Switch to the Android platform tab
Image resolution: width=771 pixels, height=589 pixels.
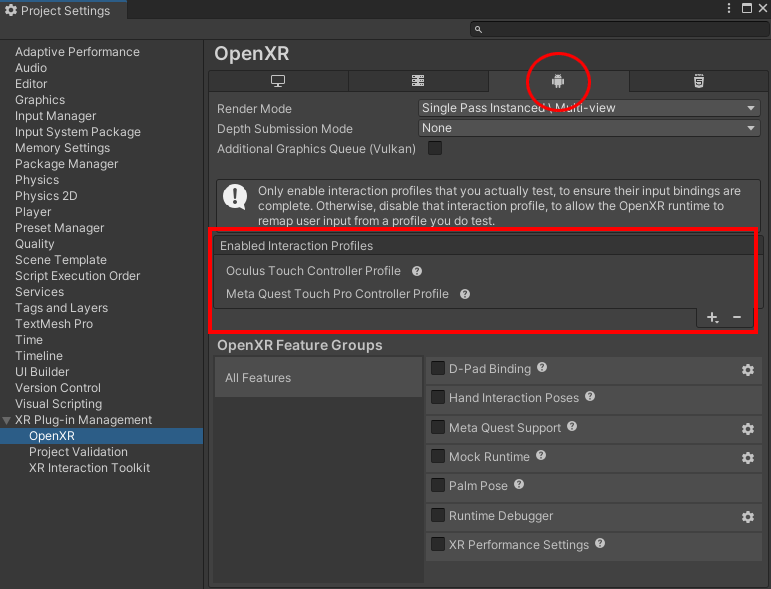[x=558, y=81]
